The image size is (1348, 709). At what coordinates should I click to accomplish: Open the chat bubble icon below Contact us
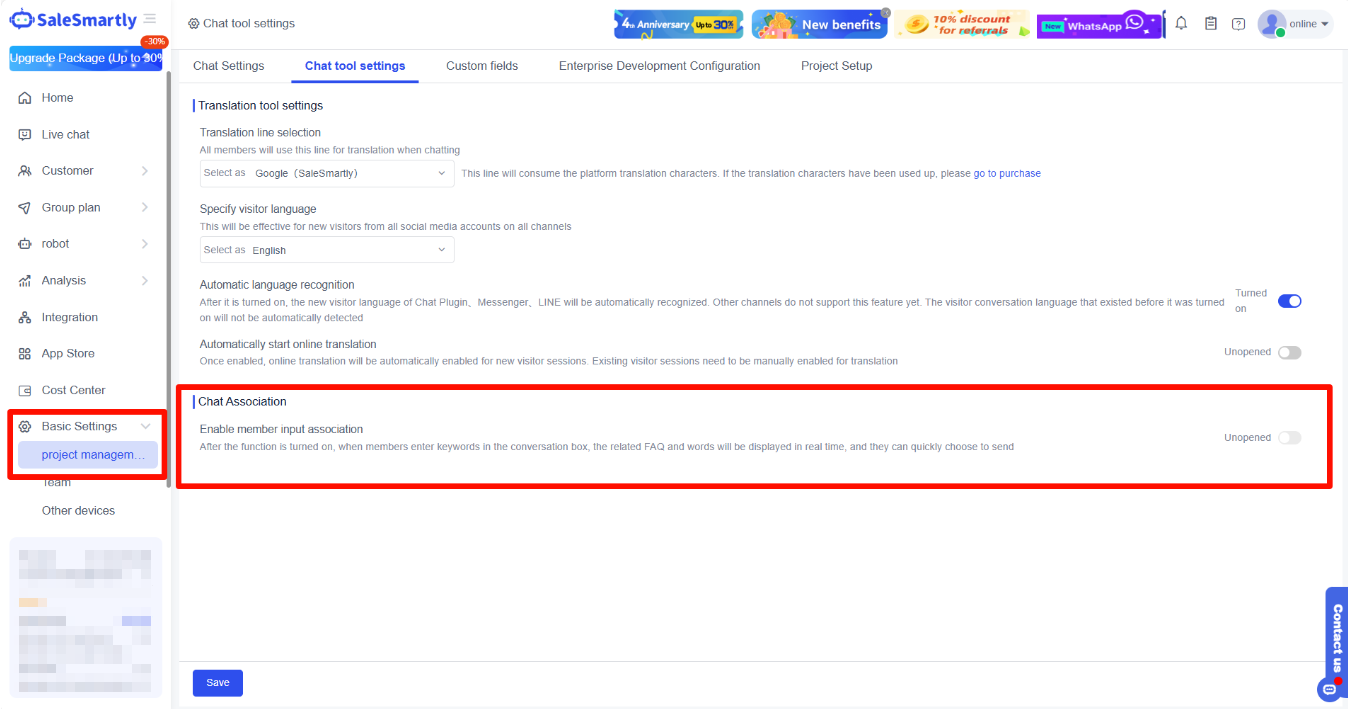coord(1329,689)
